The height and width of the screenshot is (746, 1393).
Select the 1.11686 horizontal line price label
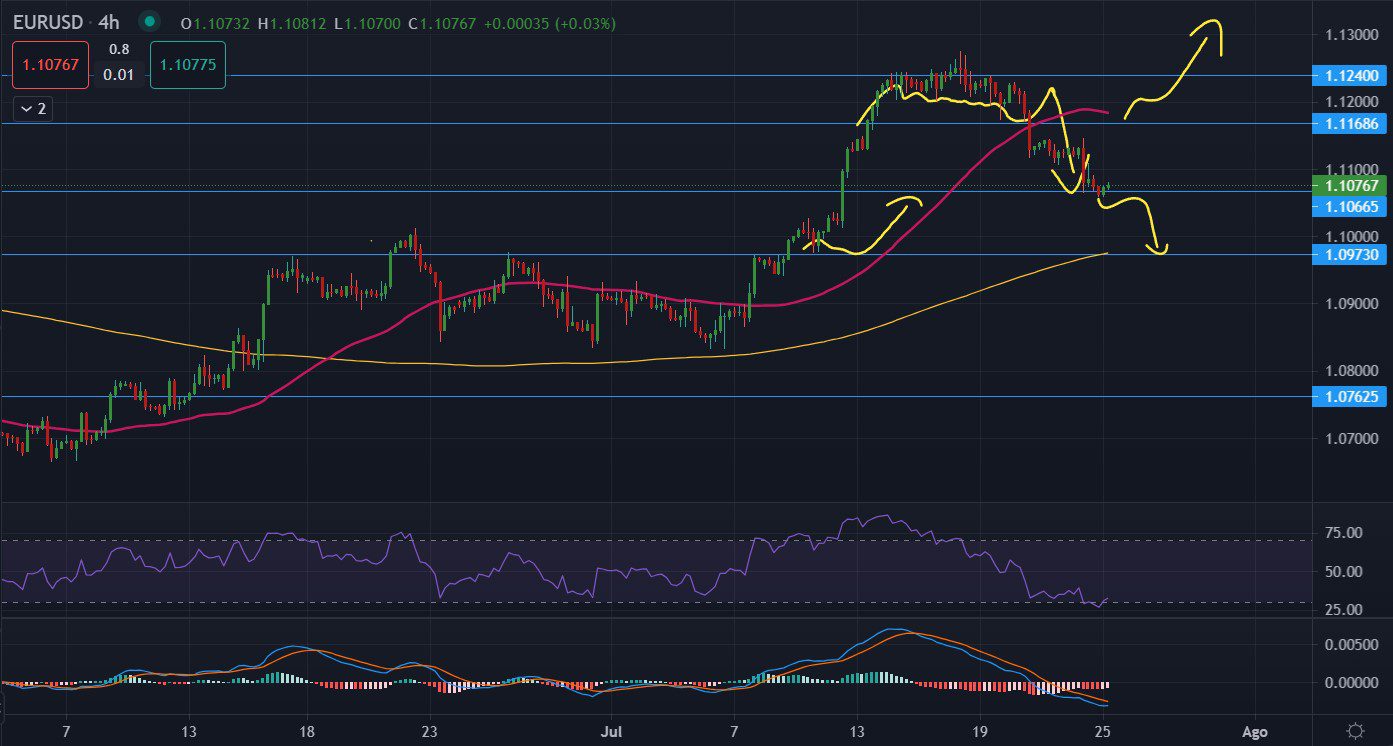pos(1350,124)
